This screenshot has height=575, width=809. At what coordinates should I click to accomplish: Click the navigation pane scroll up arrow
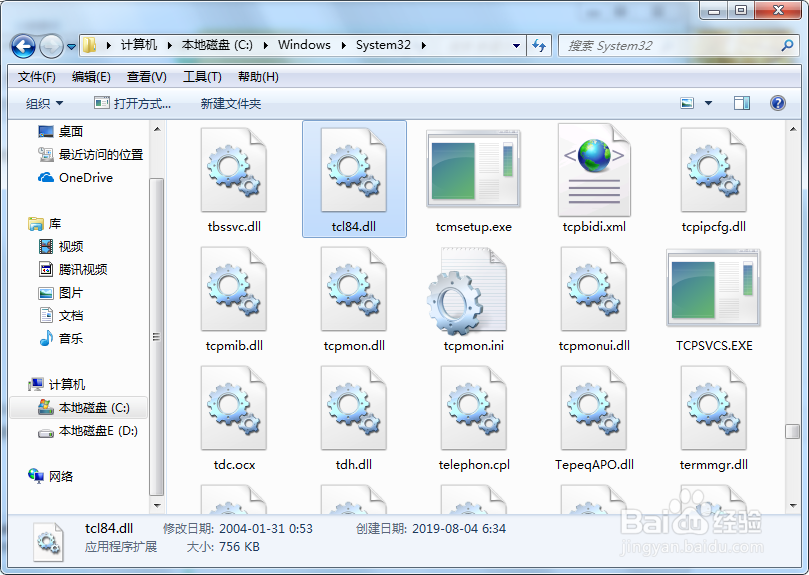tap(157, 129)
